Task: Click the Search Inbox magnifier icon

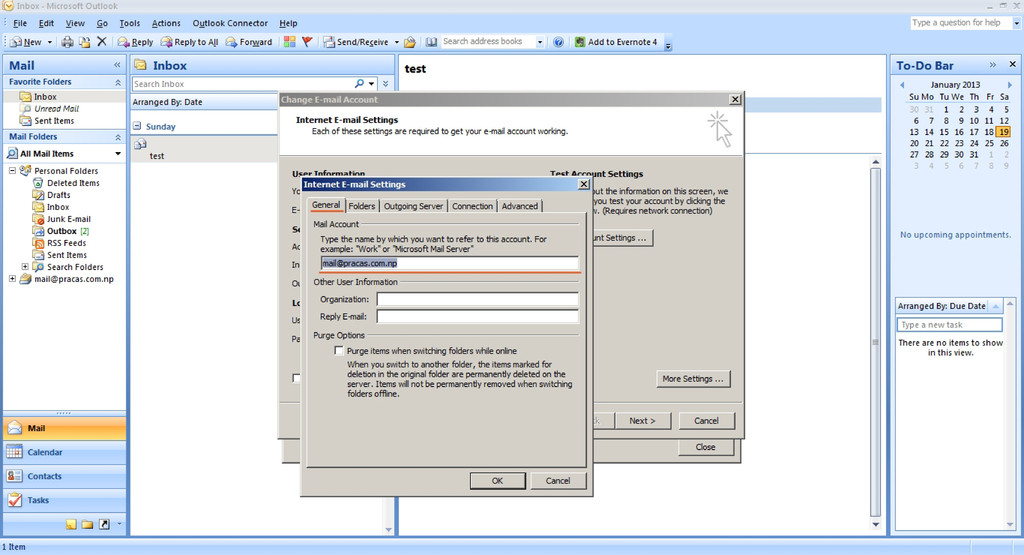Action: click(x=359, y=84)
